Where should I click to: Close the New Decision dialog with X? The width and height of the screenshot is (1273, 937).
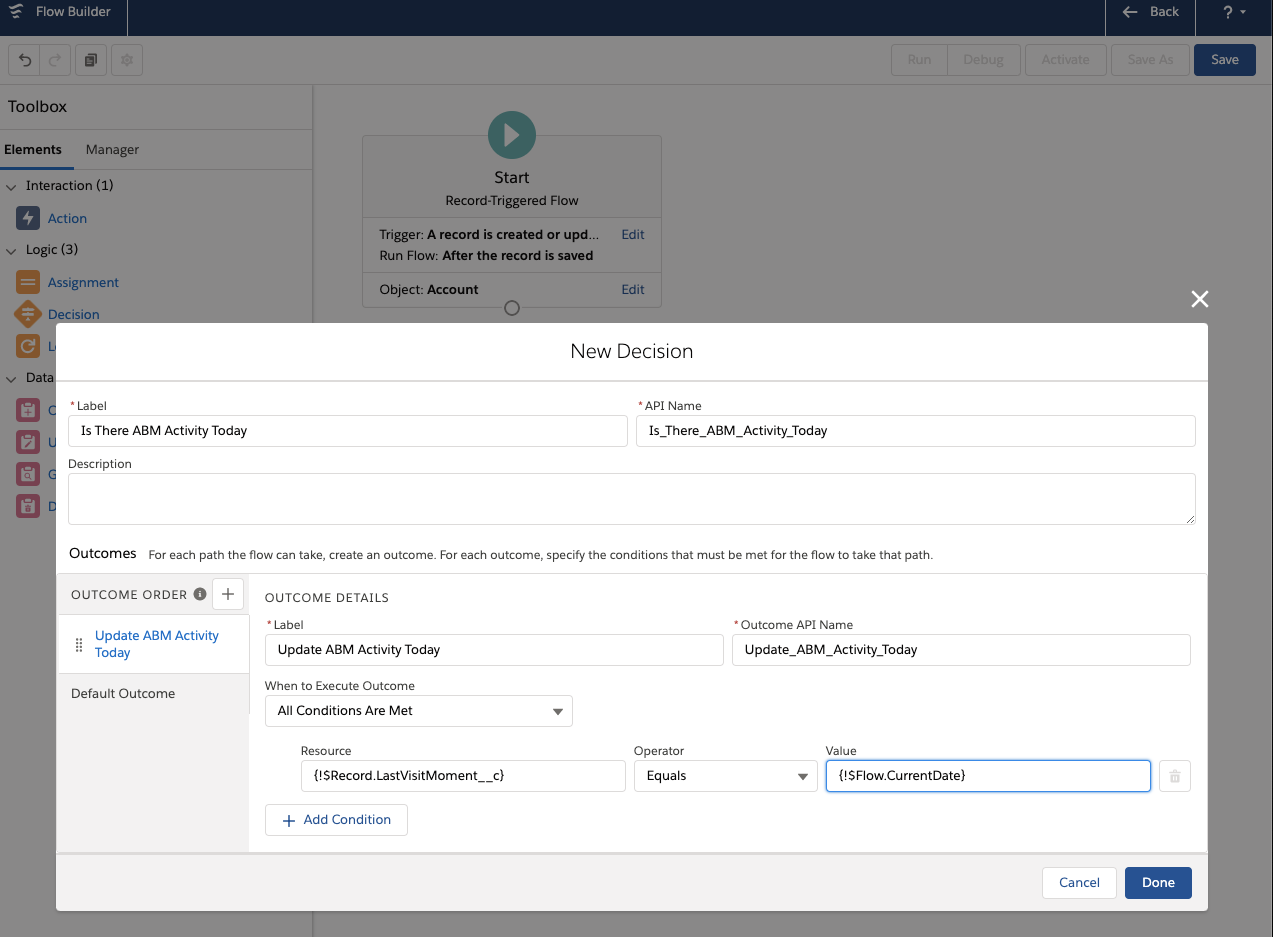(1200, 299)
